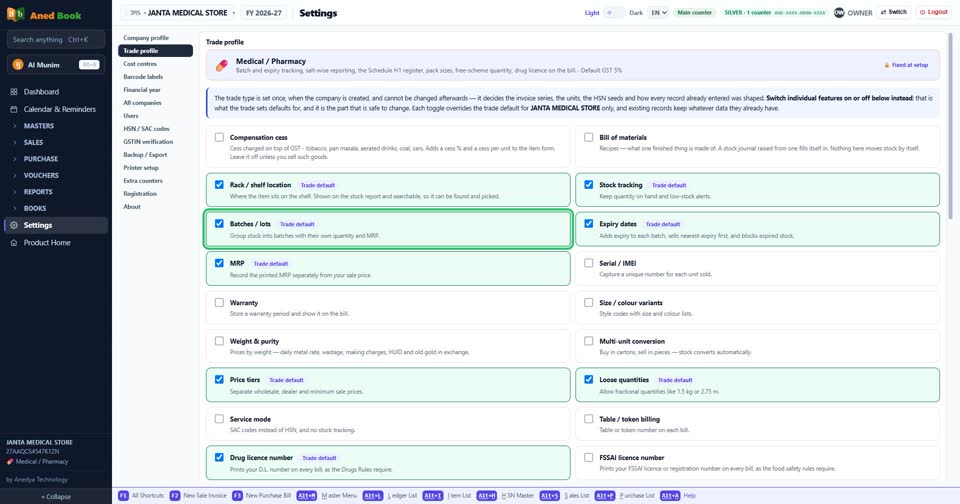This screenshot has height=504, width=960.
Task: Uncheck the Batches / lots checkbox
Action: tap(219, 224)
